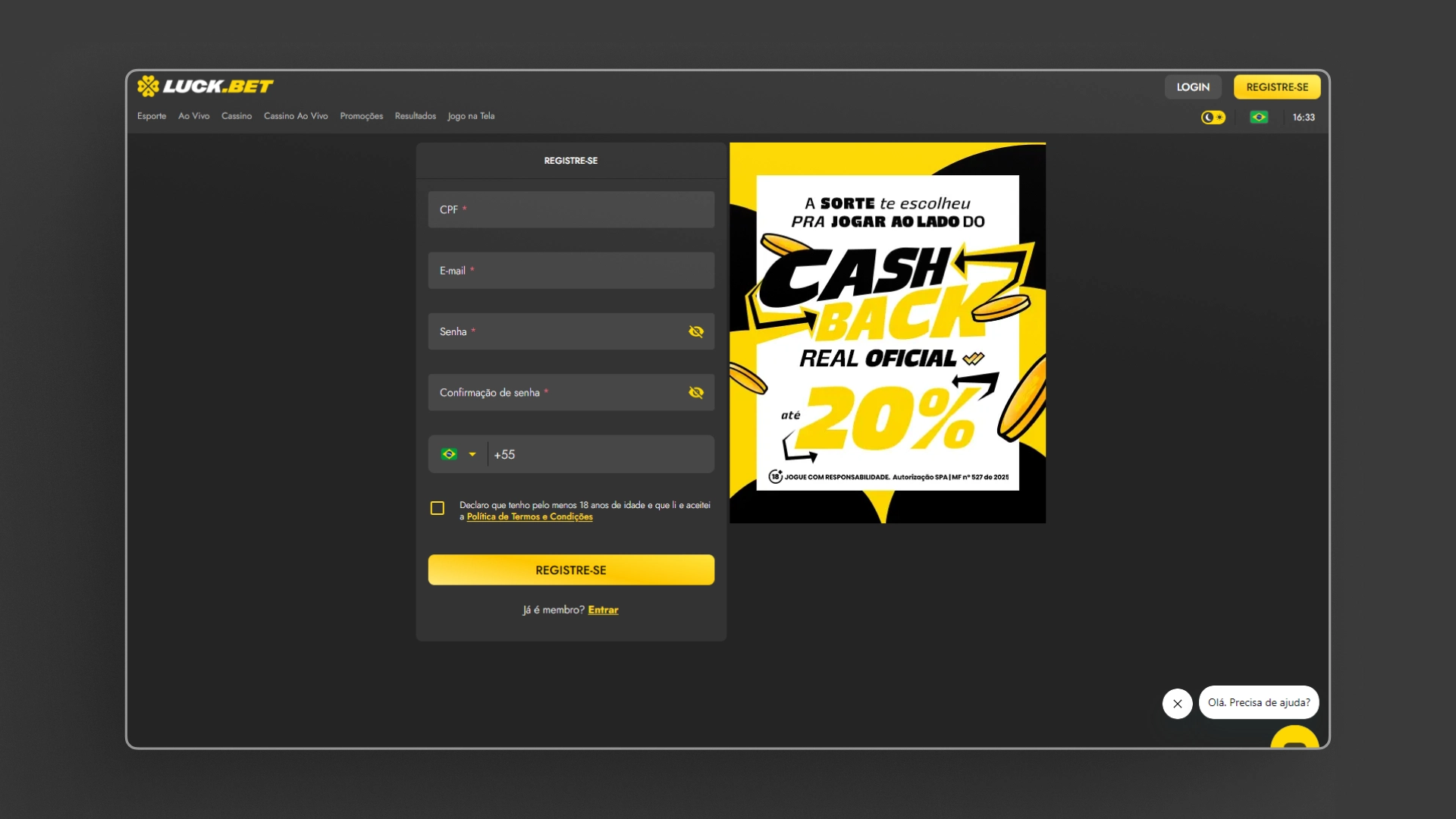Show password in Confirmação de senha field
Viewport: 1456px width, 819px height.
pyautogui.click(x=695, y=393)
